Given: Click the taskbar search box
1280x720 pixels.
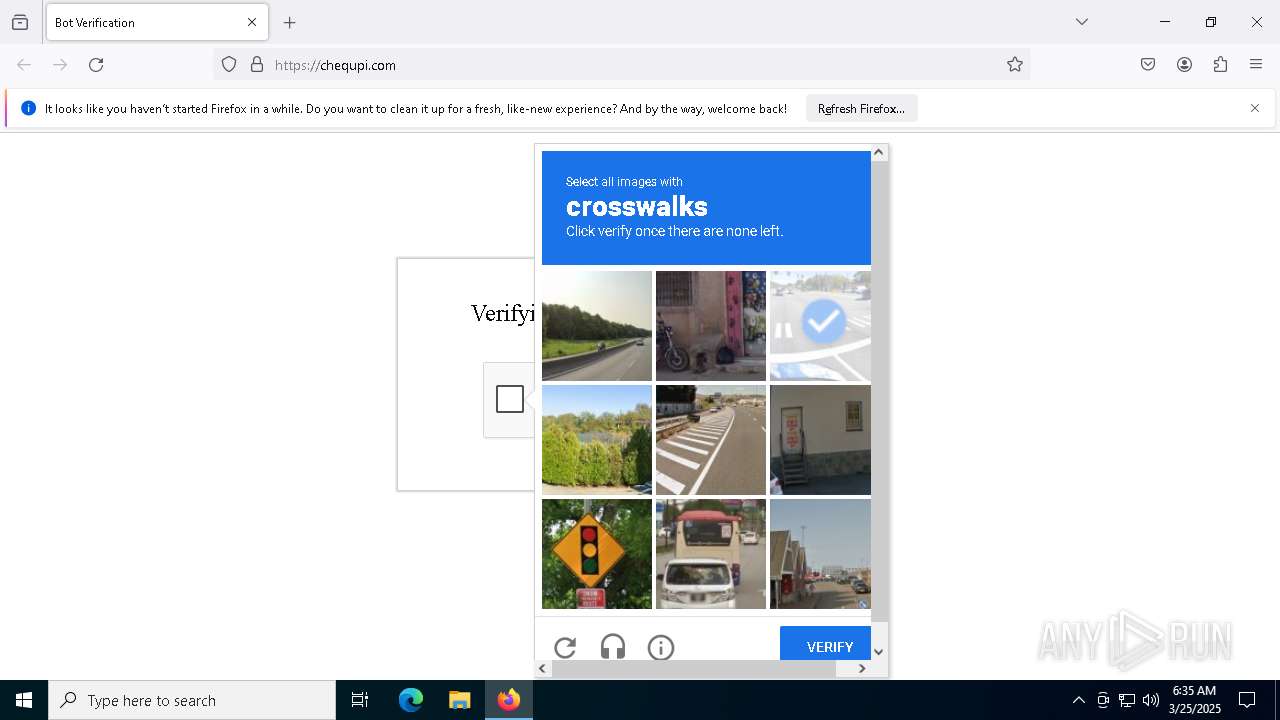Looking at the screenshot, I should (x=192, y=700).
